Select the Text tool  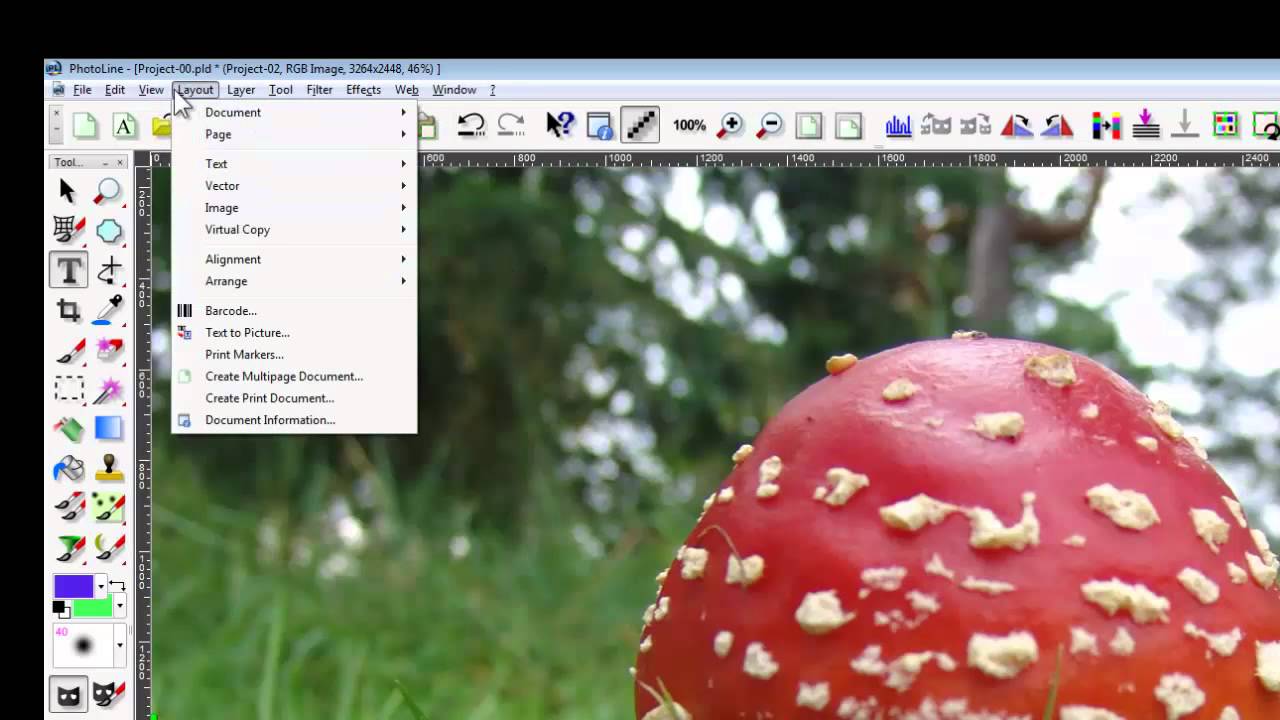[68, 270]
